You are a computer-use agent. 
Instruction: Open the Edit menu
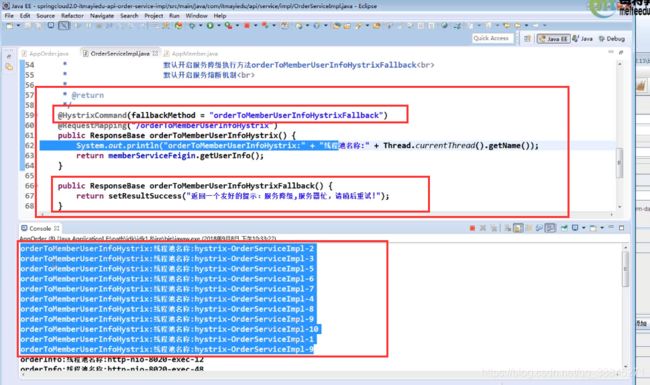[25, 16]
